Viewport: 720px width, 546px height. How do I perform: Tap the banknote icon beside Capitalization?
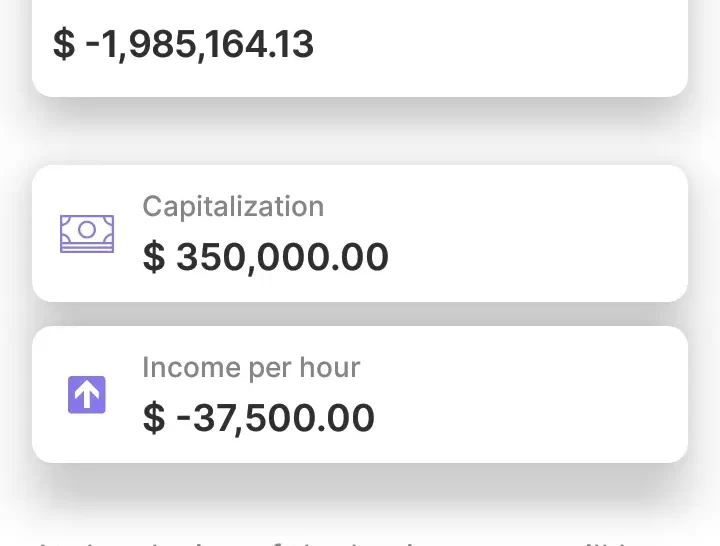point(87,233)
